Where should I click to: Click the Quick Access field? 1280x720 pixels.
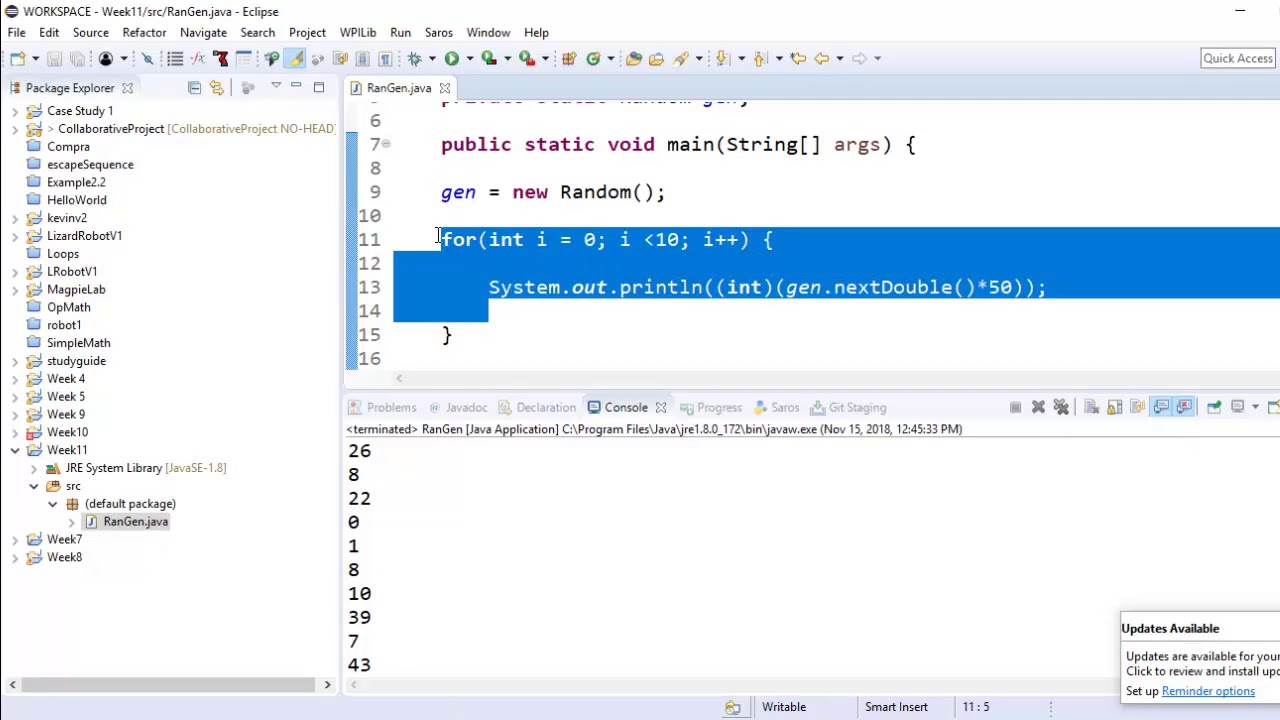(x=1238, y=58)
